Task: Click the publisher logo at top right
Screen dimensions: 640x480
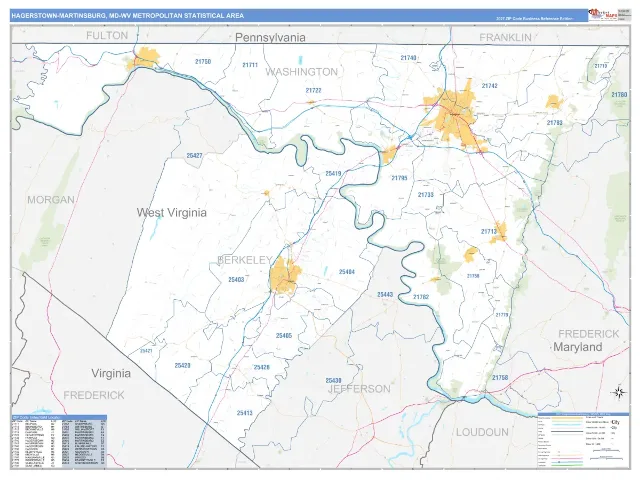Action: click(602, 15)
